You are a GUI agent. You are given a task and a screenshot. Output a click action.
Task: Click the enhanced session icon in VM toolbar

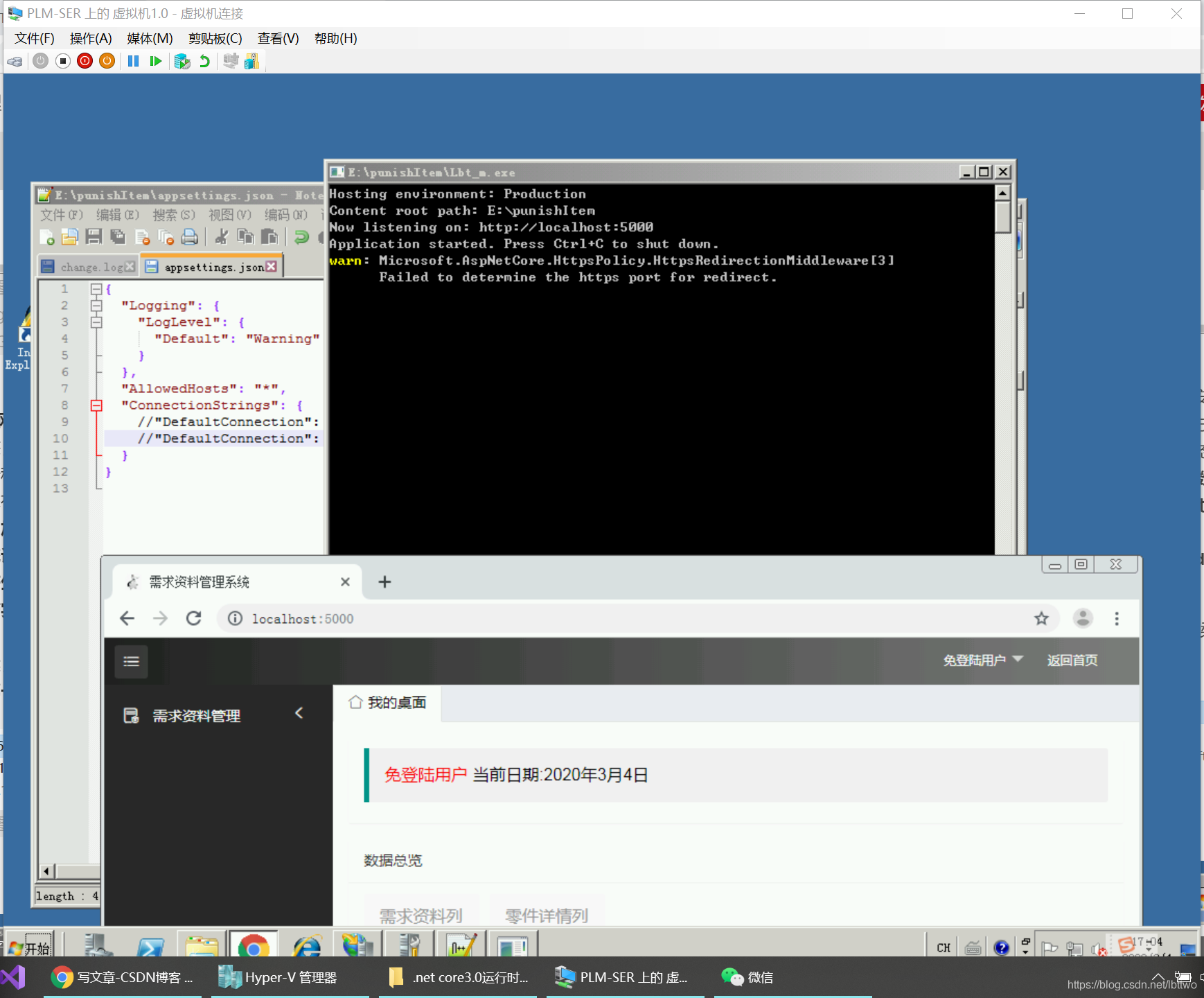click(231, 61)
